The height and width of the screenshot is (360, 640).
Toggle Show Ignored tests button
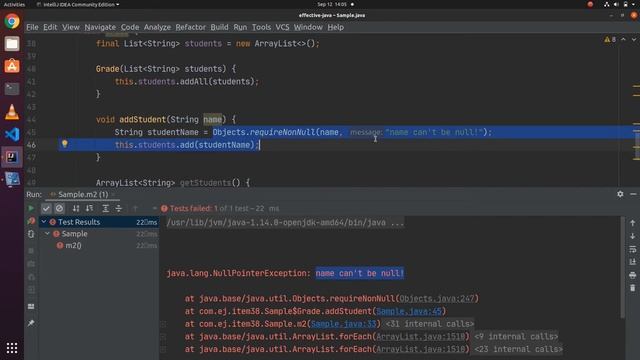point(60,209)
